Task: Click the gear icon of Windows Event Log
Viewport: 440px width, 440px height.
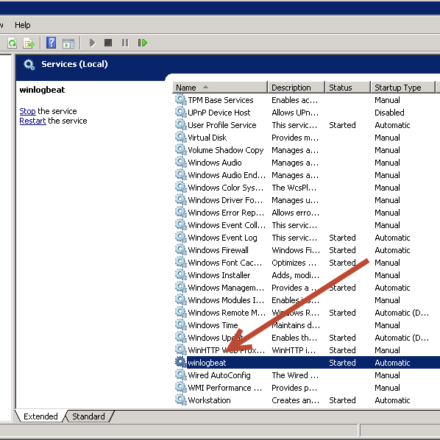Action: 181,237
